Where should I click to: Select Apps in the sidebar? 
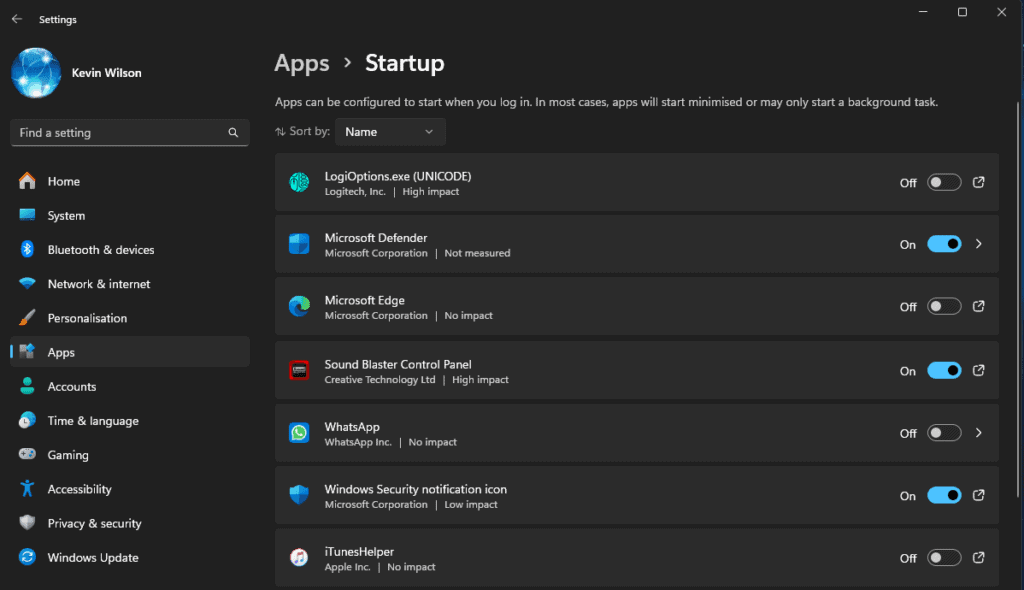[x=130, y=352]
